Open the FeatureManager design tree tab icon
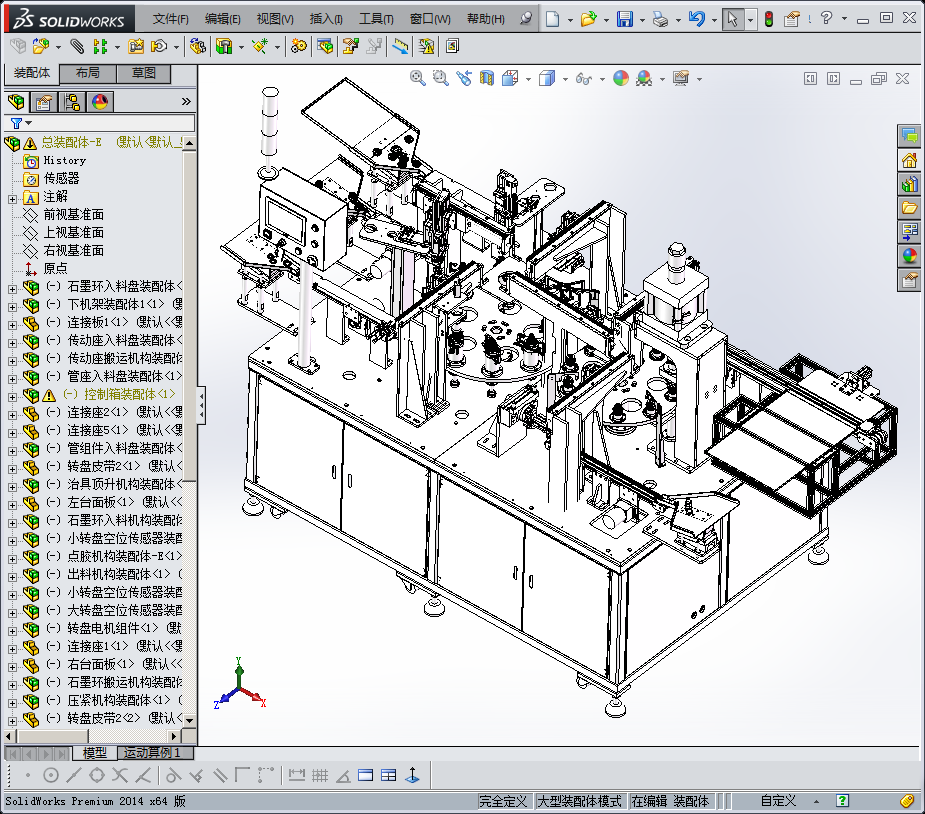 17,102
